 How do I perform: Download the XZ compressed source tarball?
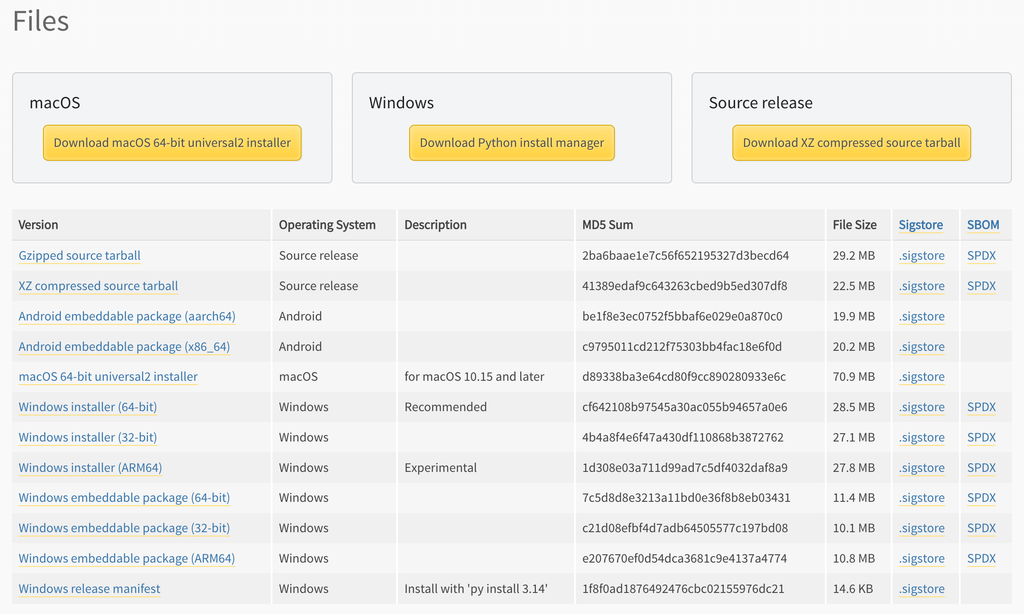click(851, 142)
